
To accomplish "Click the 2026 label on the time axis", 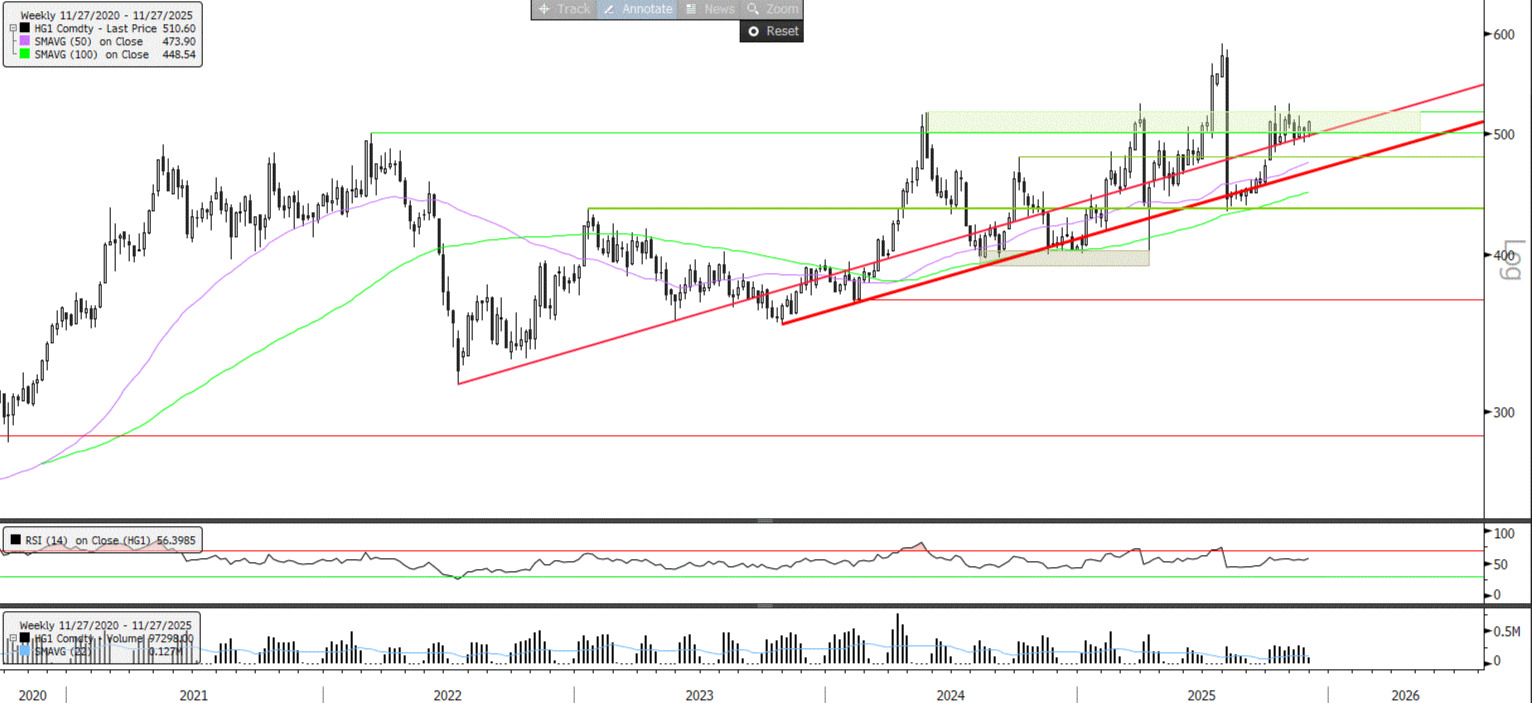I will [1405, 695].
